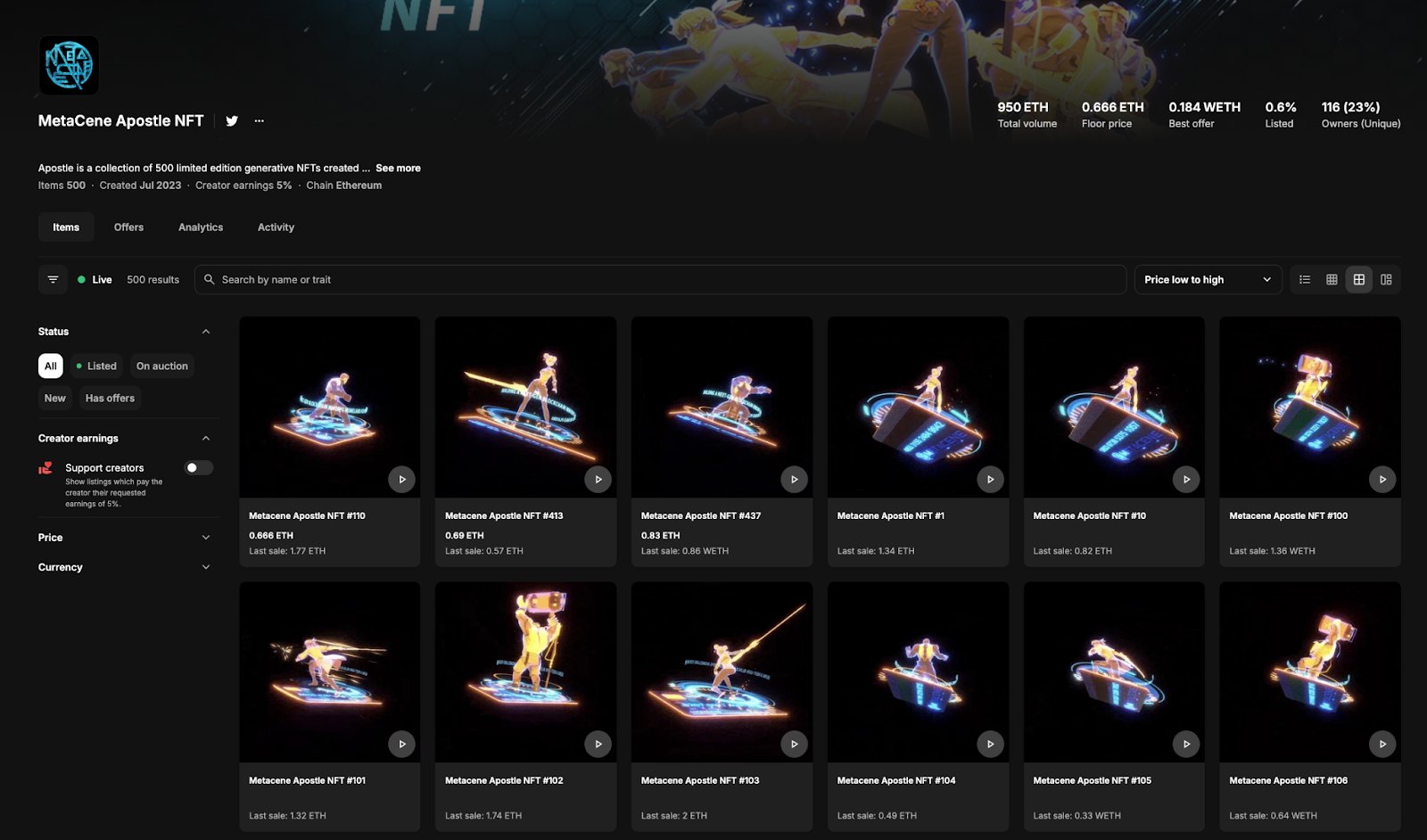Open the MetaCene collection logo avatar

coord(69,65)
